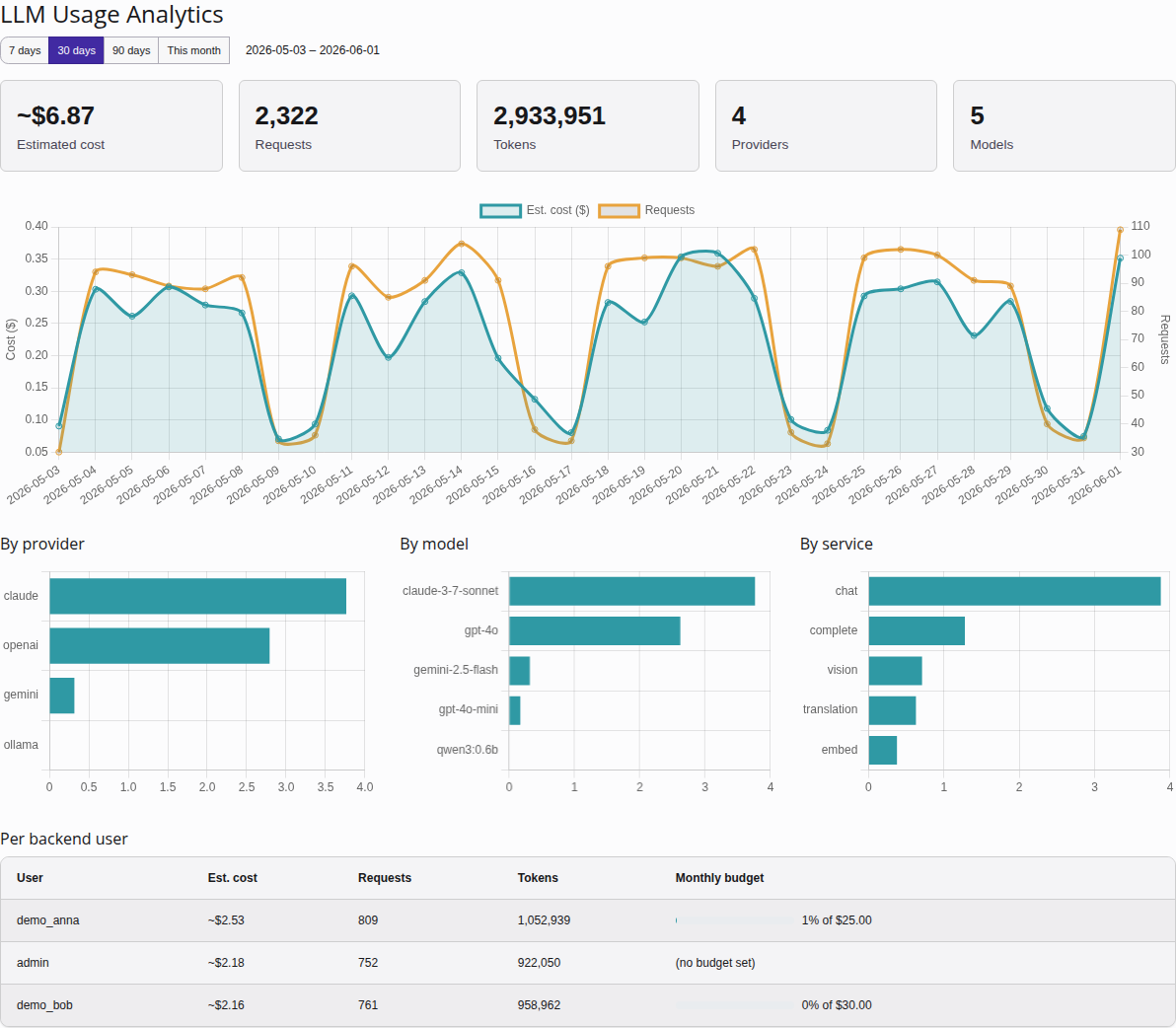Click the '0% of $30.00' text
The width and height of the screenshot is (1176, 1028).
point(837,1004)
